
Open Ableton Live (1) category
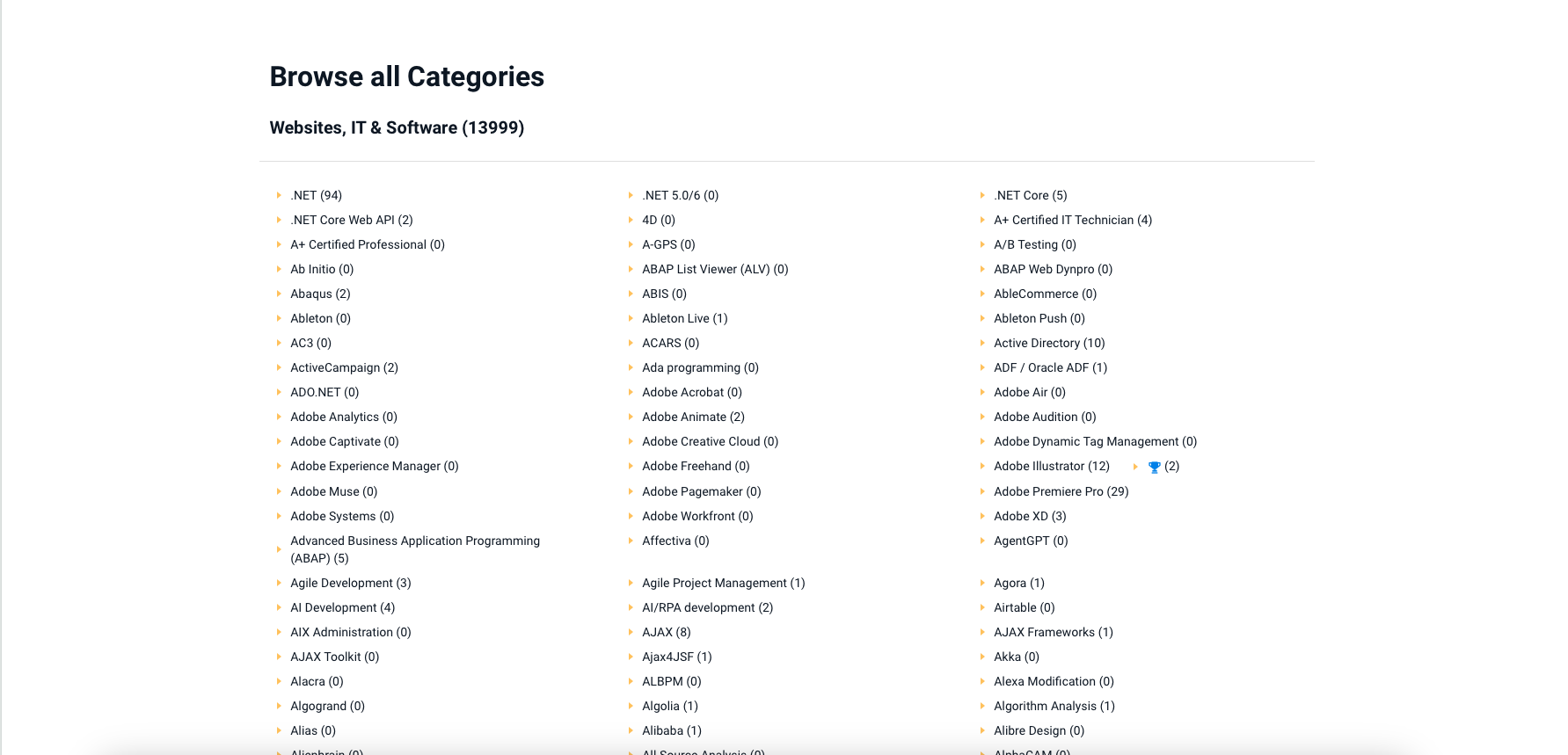point(684,318)
